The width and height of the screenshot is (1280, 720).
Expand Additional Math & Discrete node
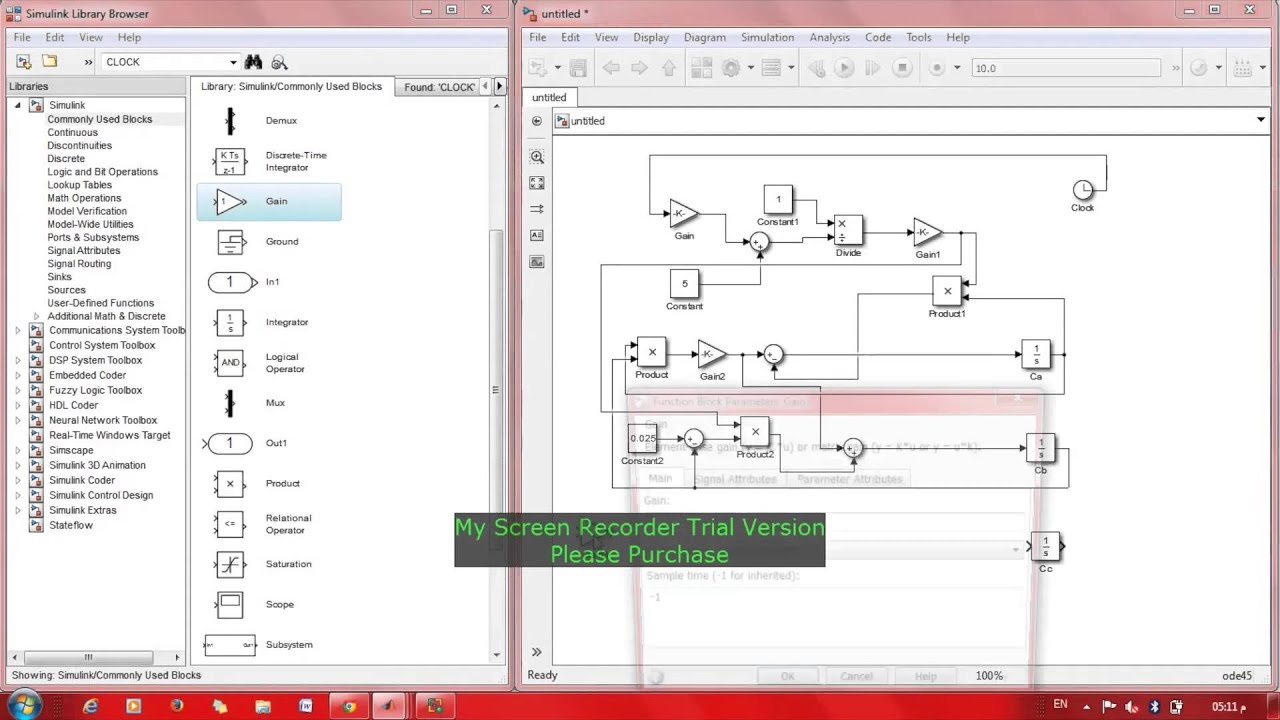click(37, 316)
